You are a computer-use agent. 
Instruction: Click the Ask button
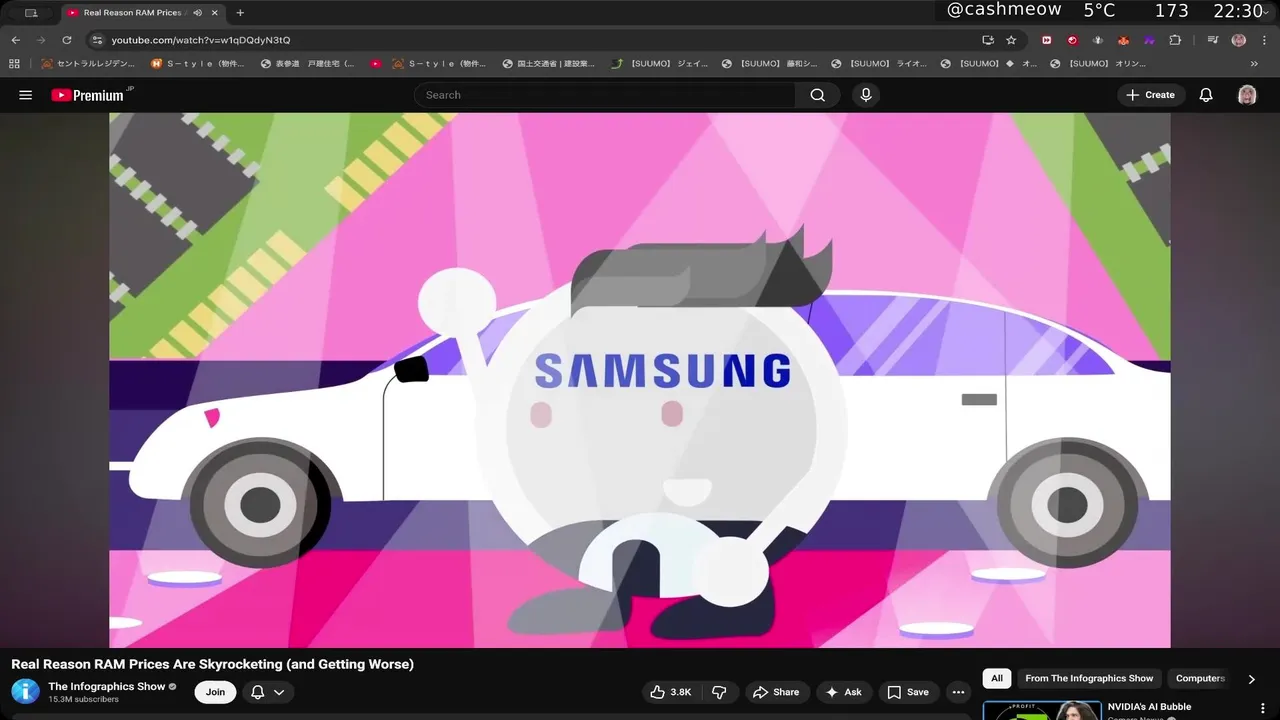coord(844,692)
